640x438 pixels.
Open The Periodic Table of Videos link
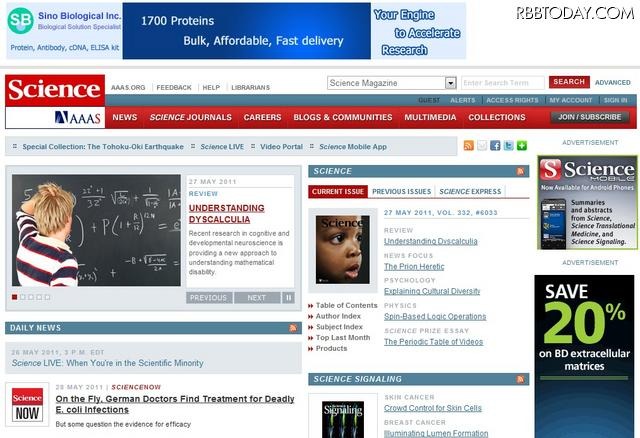click(x=433, y=342)
